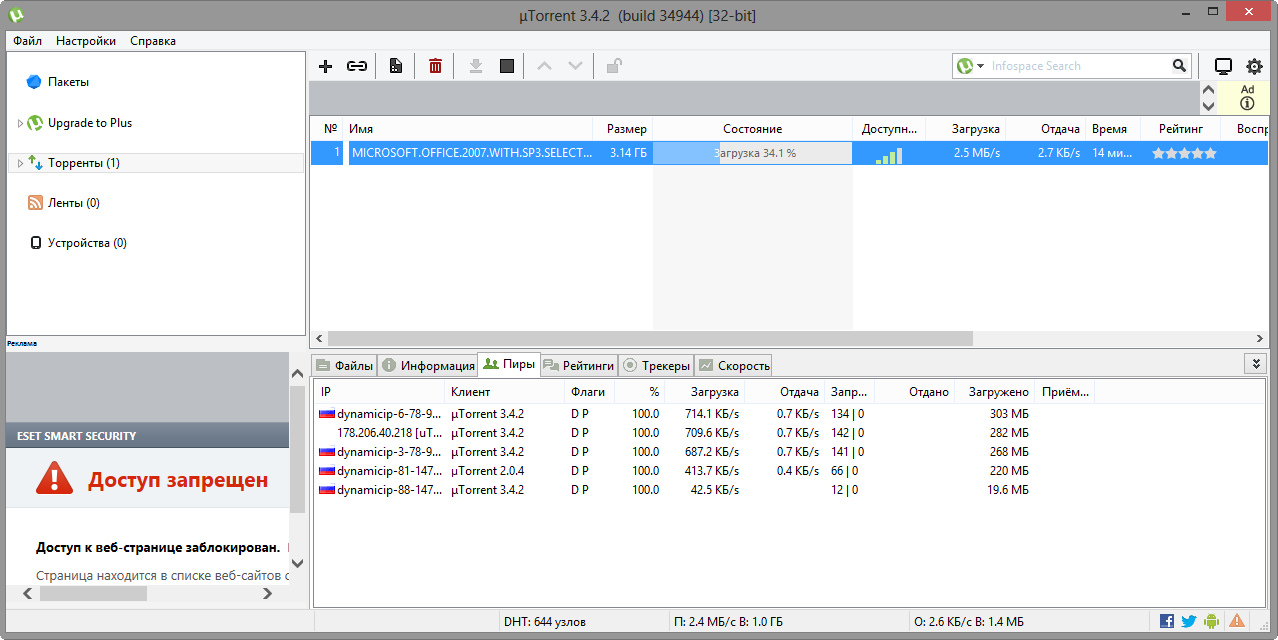Select Устройства (0) in the sidebar
The image size is (1278, 640).
click(x=87, y=243)
